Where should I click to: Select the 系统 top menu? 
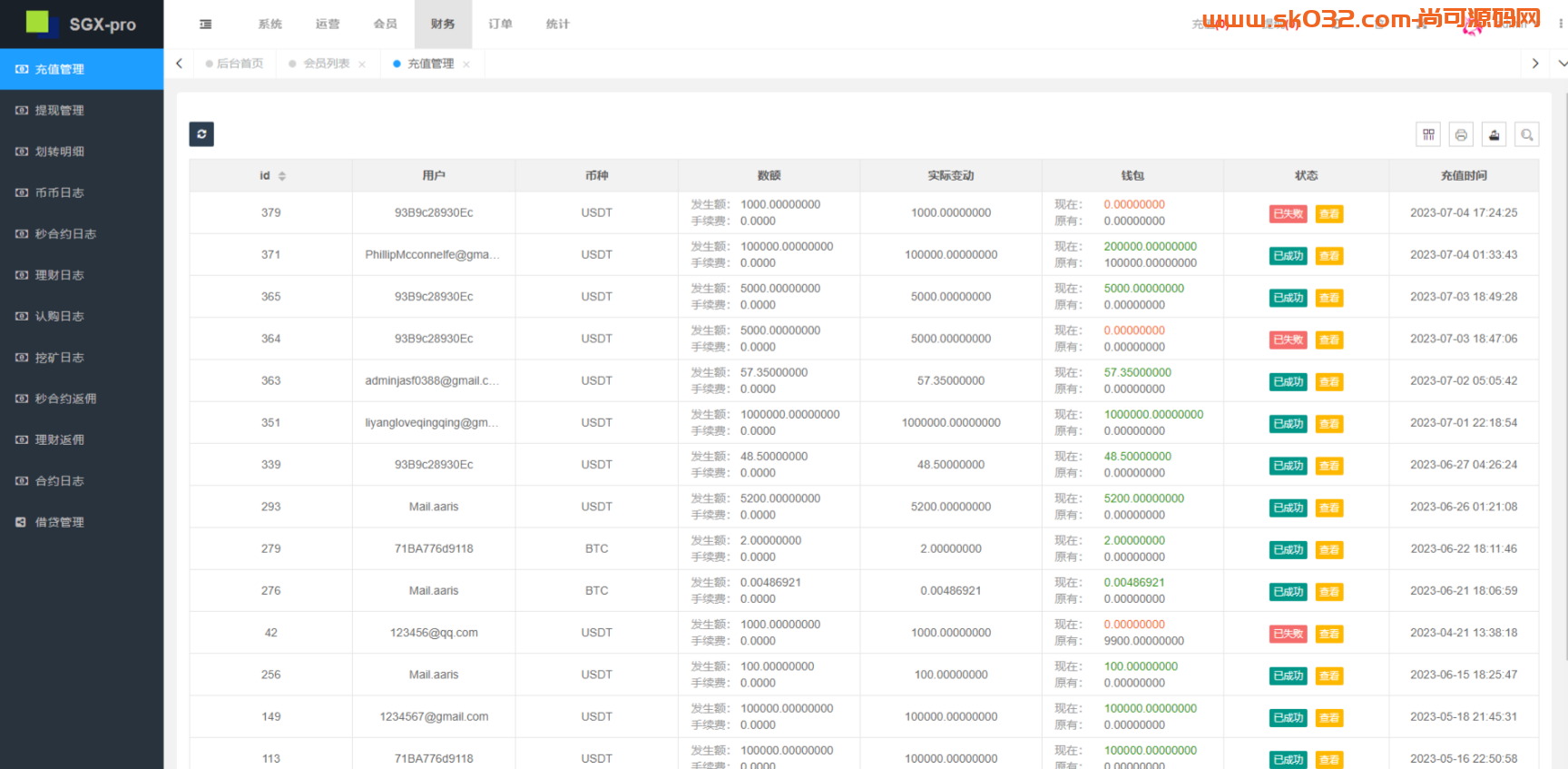click(x=270, y=25)
